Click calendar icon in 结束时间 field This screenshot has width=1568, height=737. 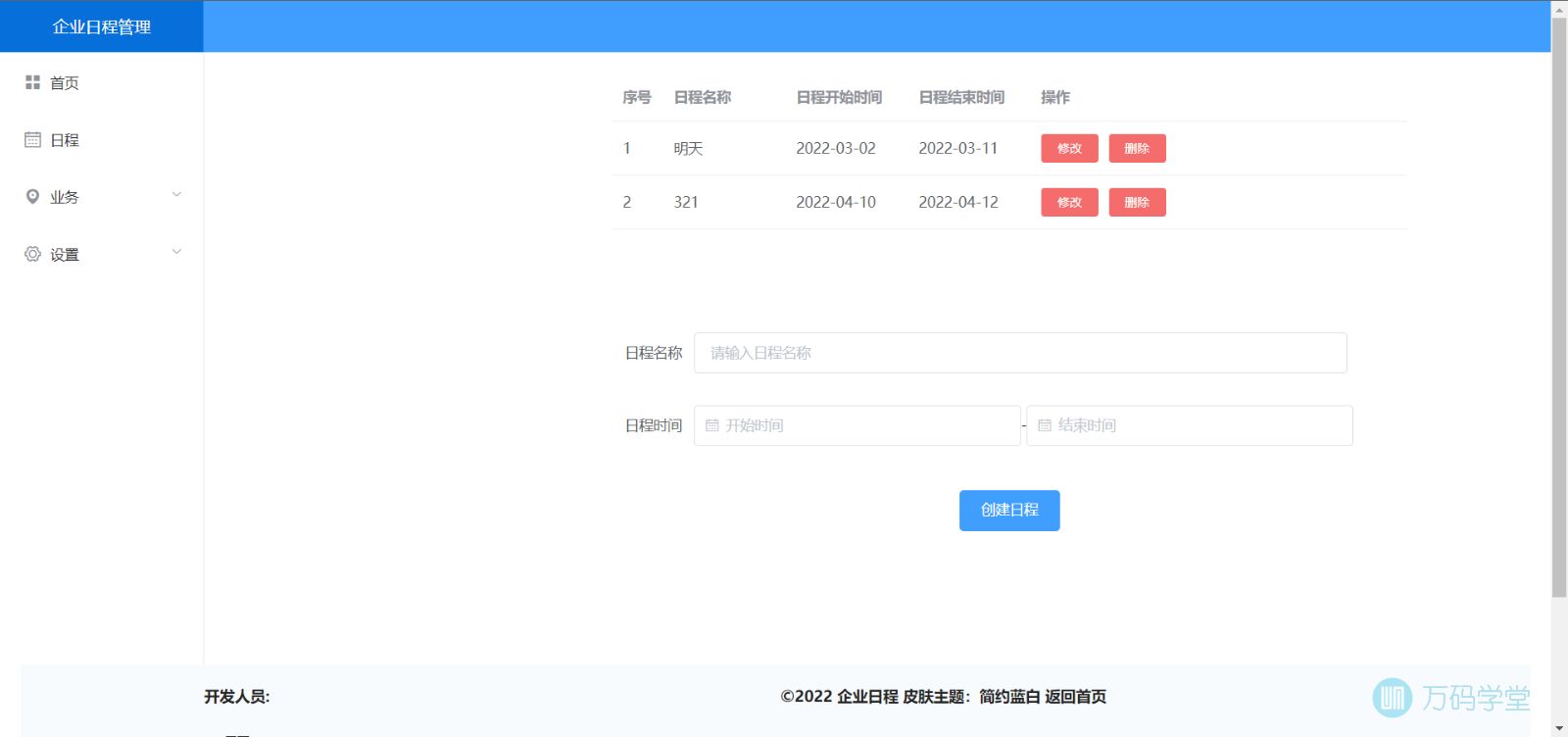click(1045, 426)
